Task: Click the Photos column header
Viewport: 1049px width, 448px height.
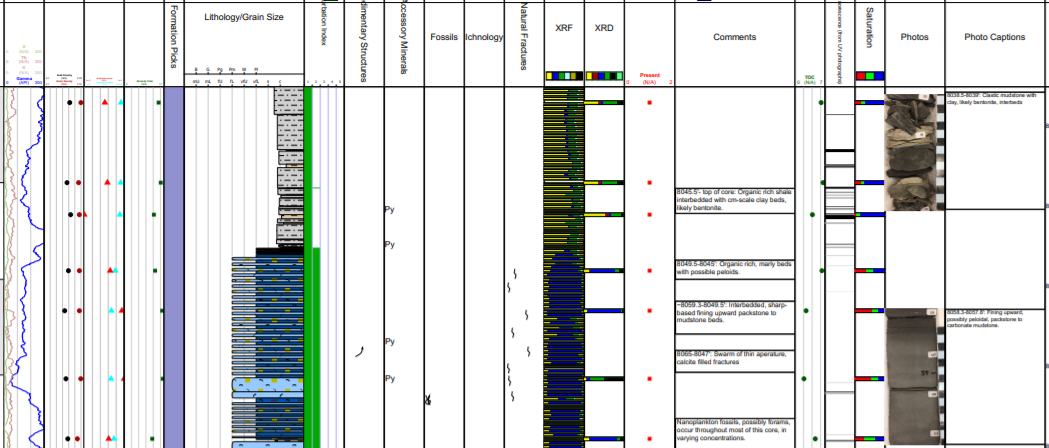Action: pos(914,37)
